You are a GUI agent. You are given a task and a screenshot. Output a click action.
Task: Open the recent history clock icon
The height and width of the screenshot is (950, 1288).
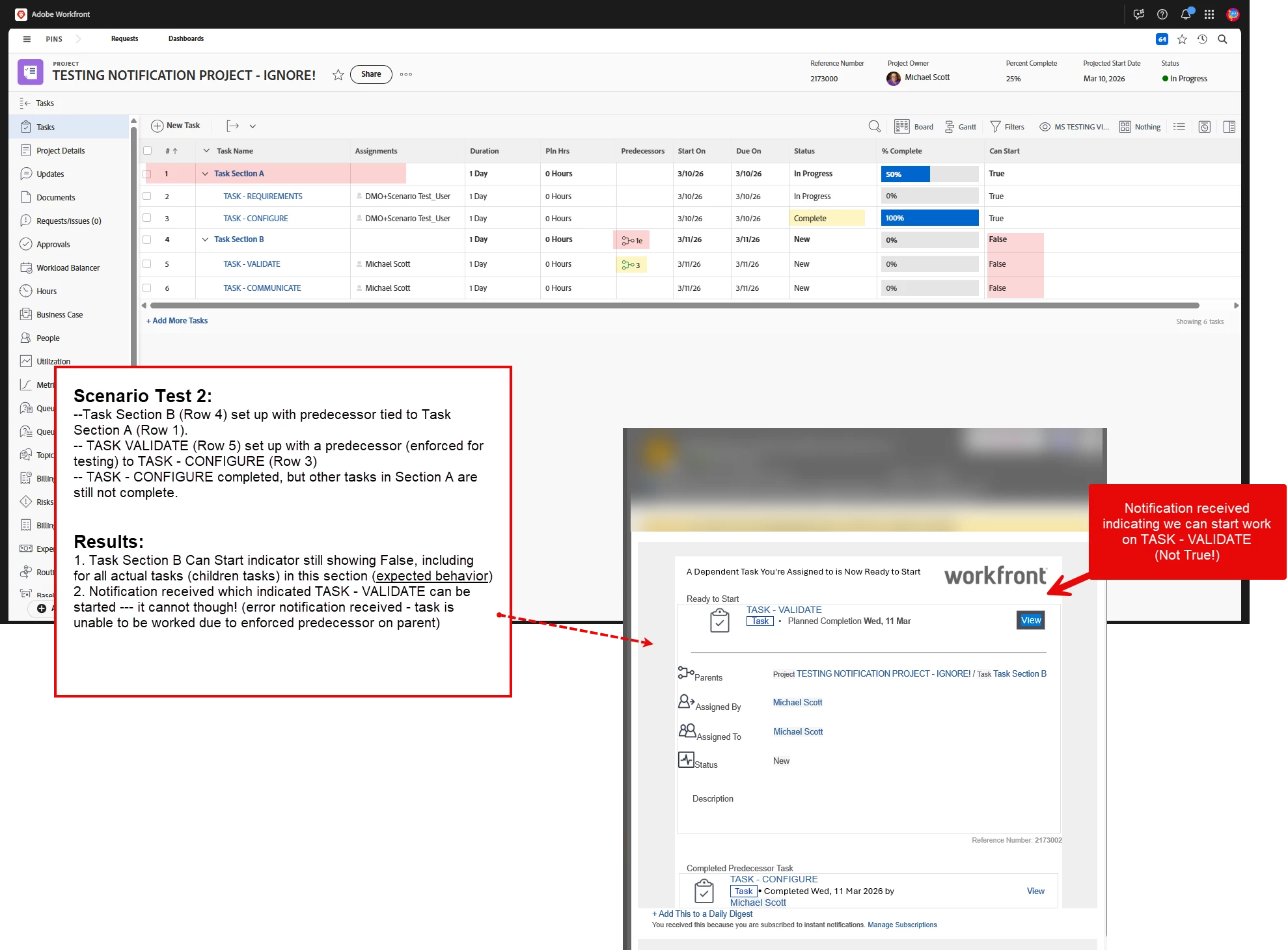pyautogui.click(x=1202, y=39)
